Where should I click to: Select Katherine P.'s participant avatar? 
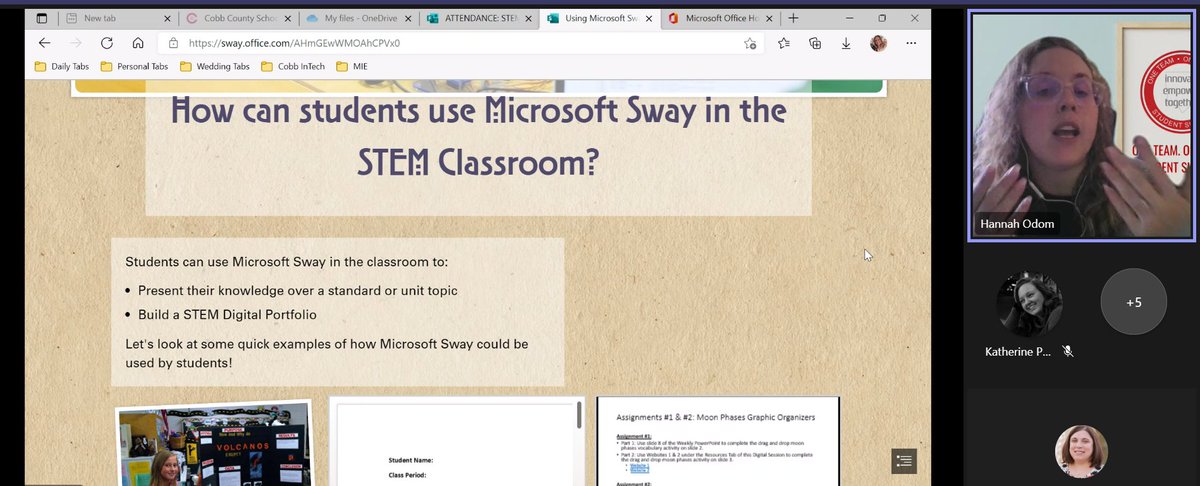tap(1029, 304)
